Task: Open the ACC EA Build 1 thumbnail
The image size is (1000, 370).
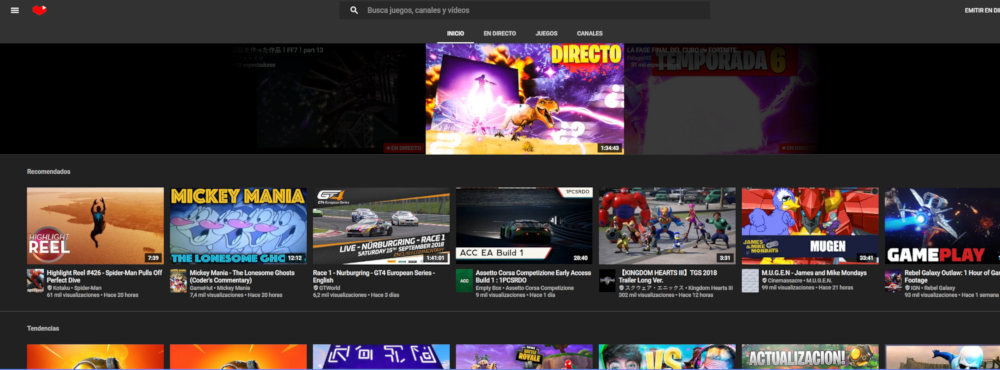Action: coord(524,225)
